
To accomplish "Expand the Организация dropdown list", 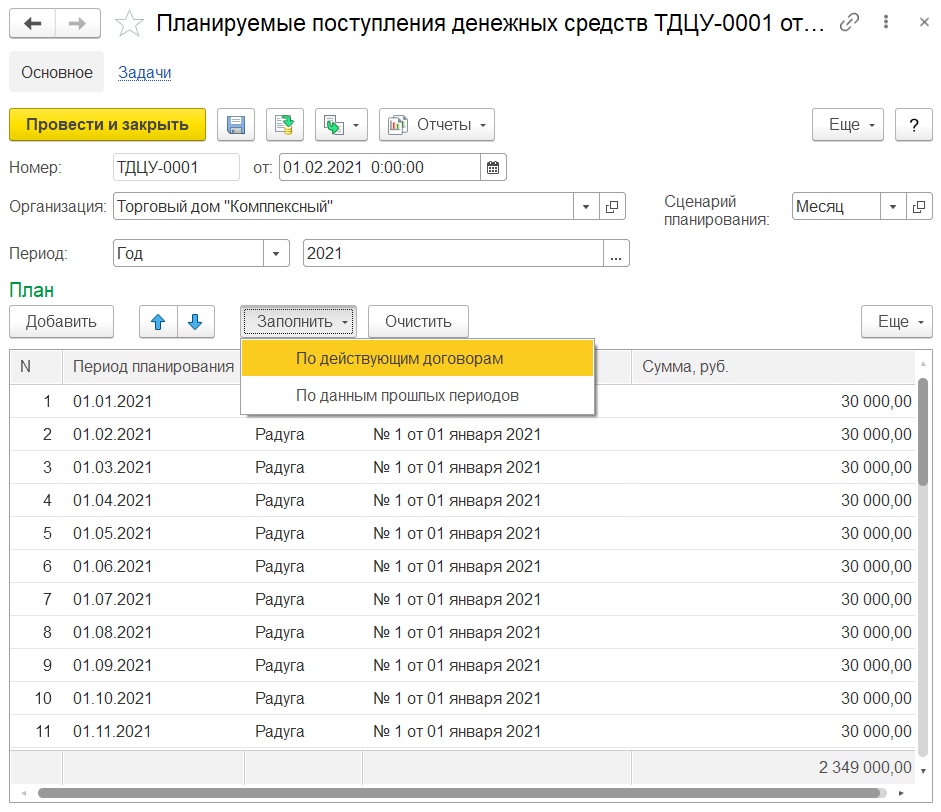I will click(x=586, y=207).
